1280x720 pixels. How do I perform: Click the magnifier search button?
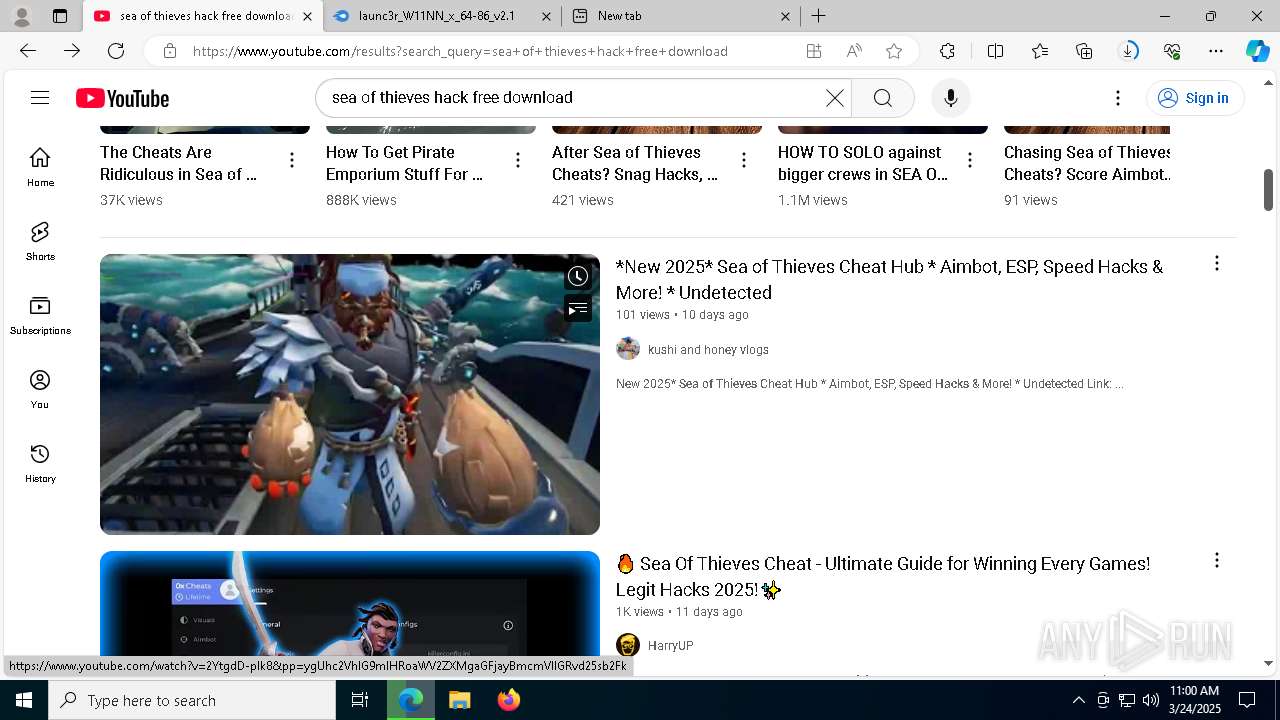pos(883,97)
